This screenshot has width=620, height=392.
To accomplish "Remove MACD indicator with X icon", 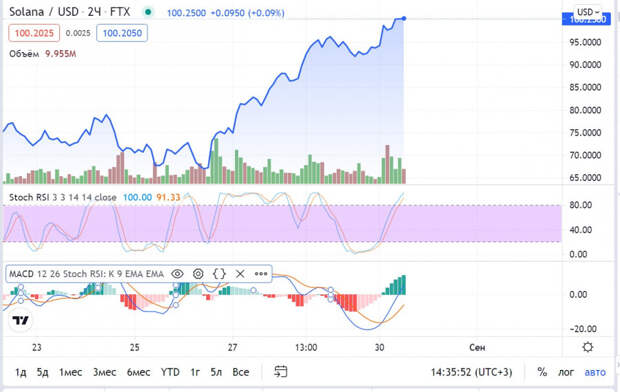I will pyautogui.click(x=240, y=274).
